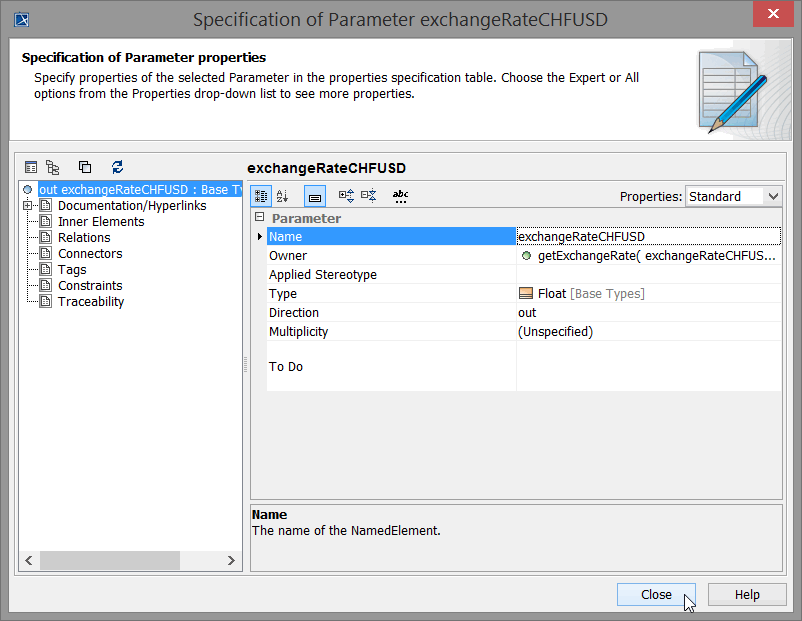Toggle the categorized view button

pyautogui.click(x=261, y=197)
